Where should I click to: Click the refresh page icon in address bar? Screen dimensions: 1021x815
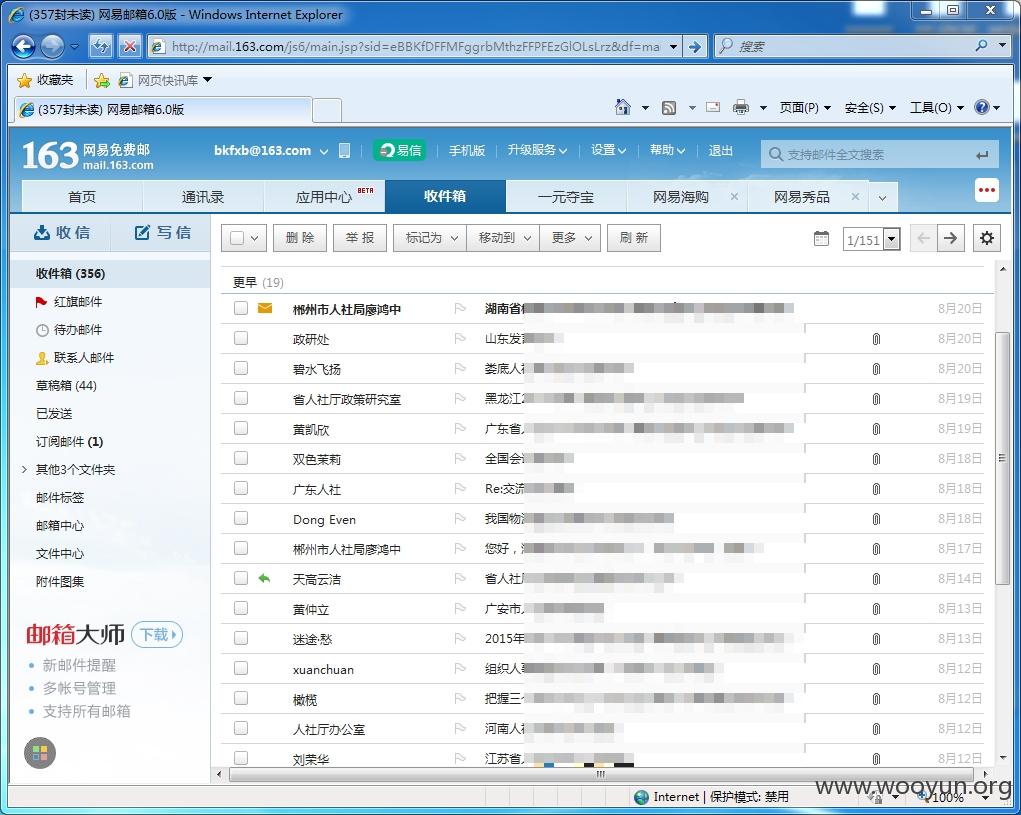(101, 46)
